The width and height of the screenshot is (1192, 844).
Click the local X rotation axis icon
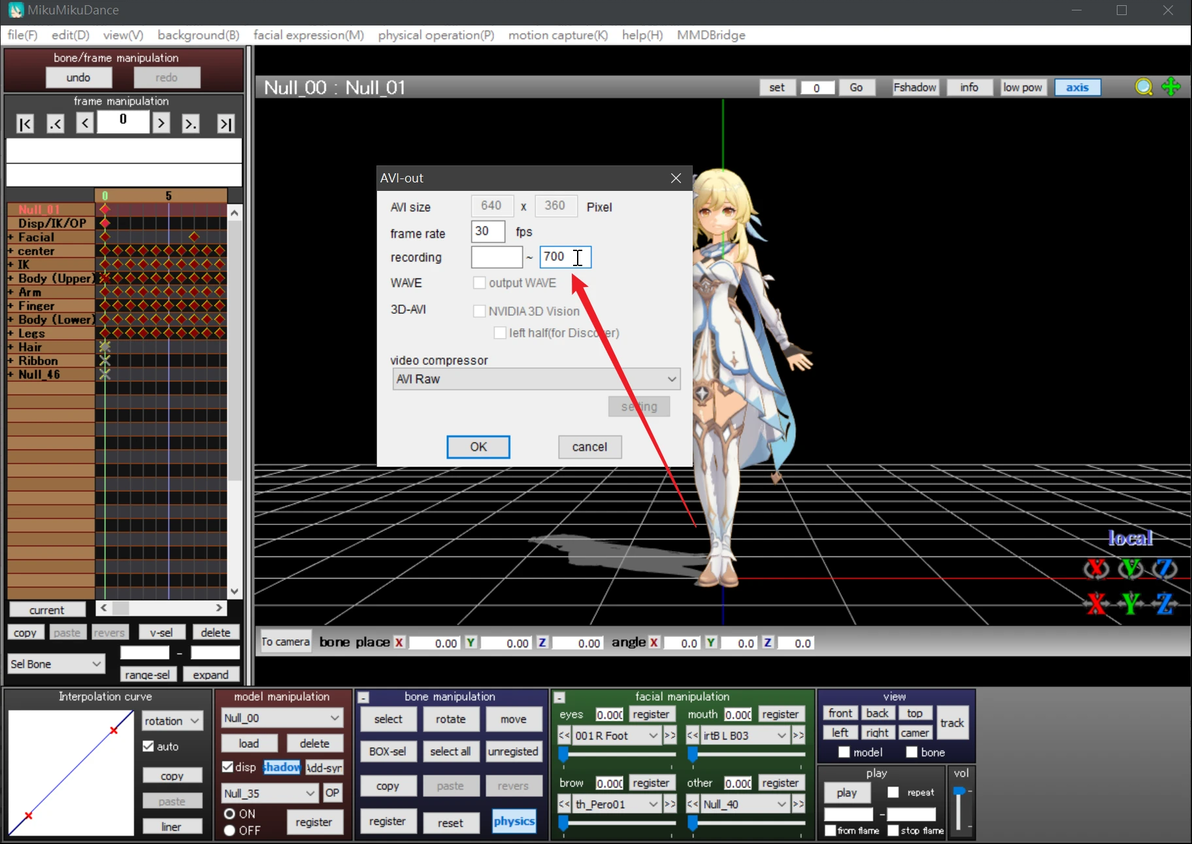click(x=1096, y=568)
